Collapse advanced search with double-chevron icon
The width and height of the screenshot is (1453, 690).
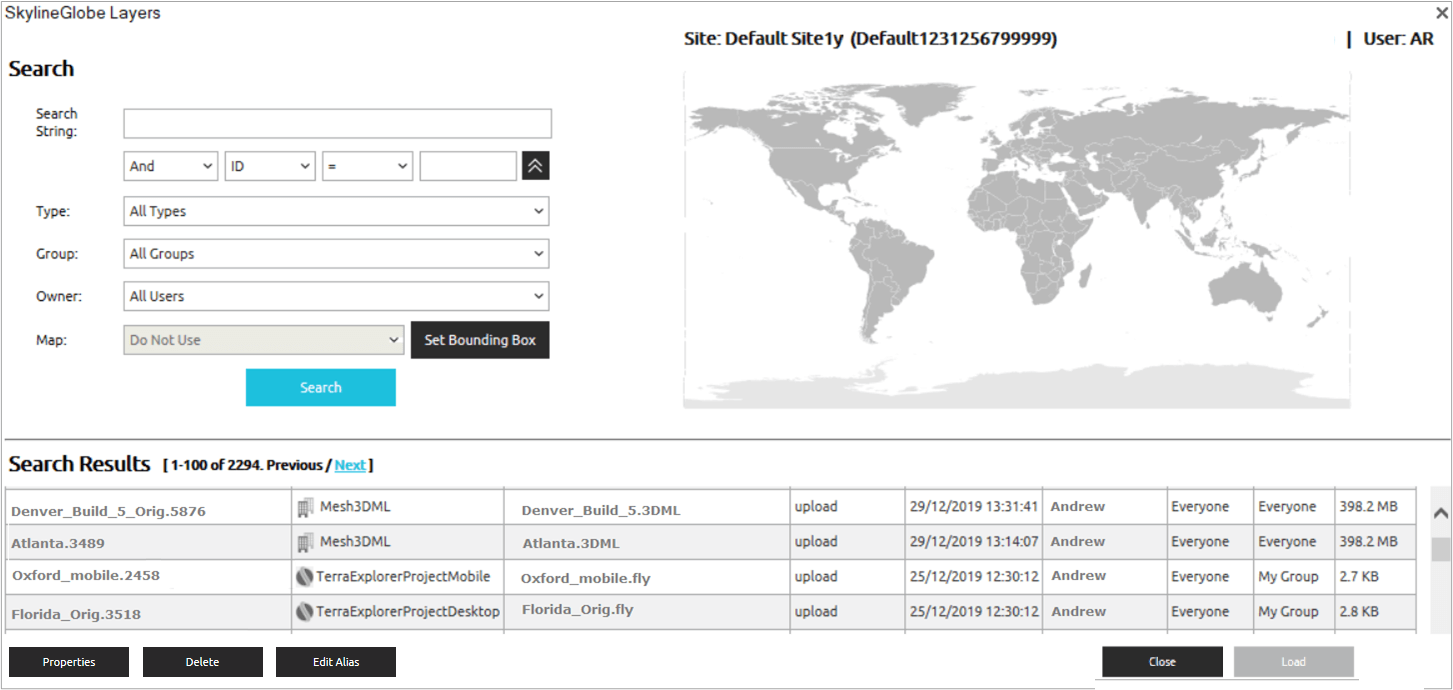536,166
